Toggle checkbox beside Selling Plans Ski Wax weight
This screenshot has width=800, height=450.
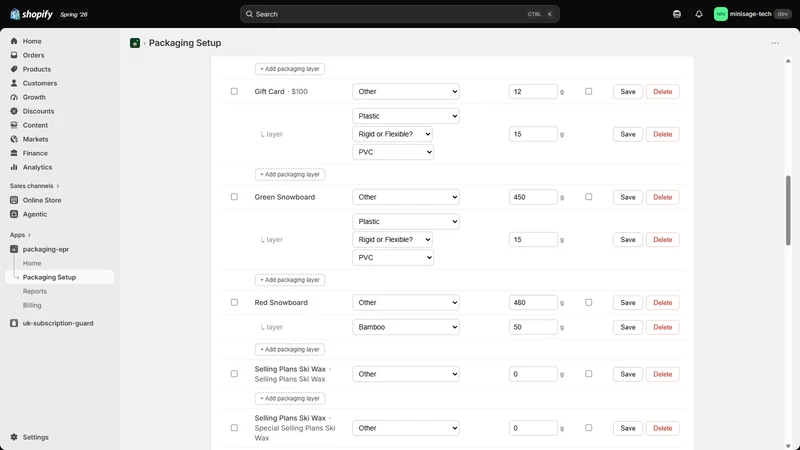(x=588, y=374)
